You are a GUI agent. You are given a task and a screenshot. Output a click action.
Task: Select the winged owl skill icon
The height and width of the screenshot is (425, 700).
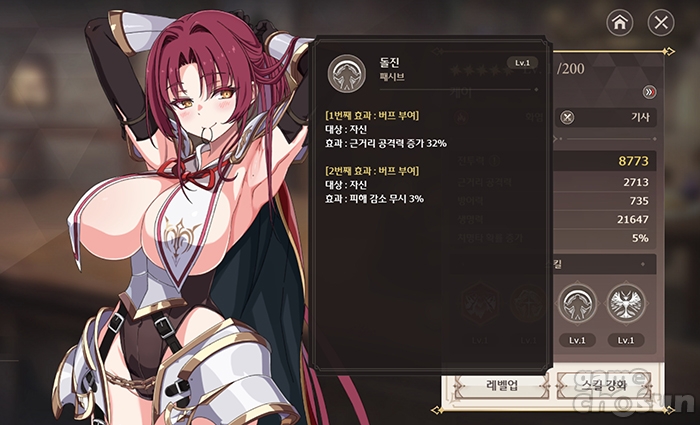point(626,304)
